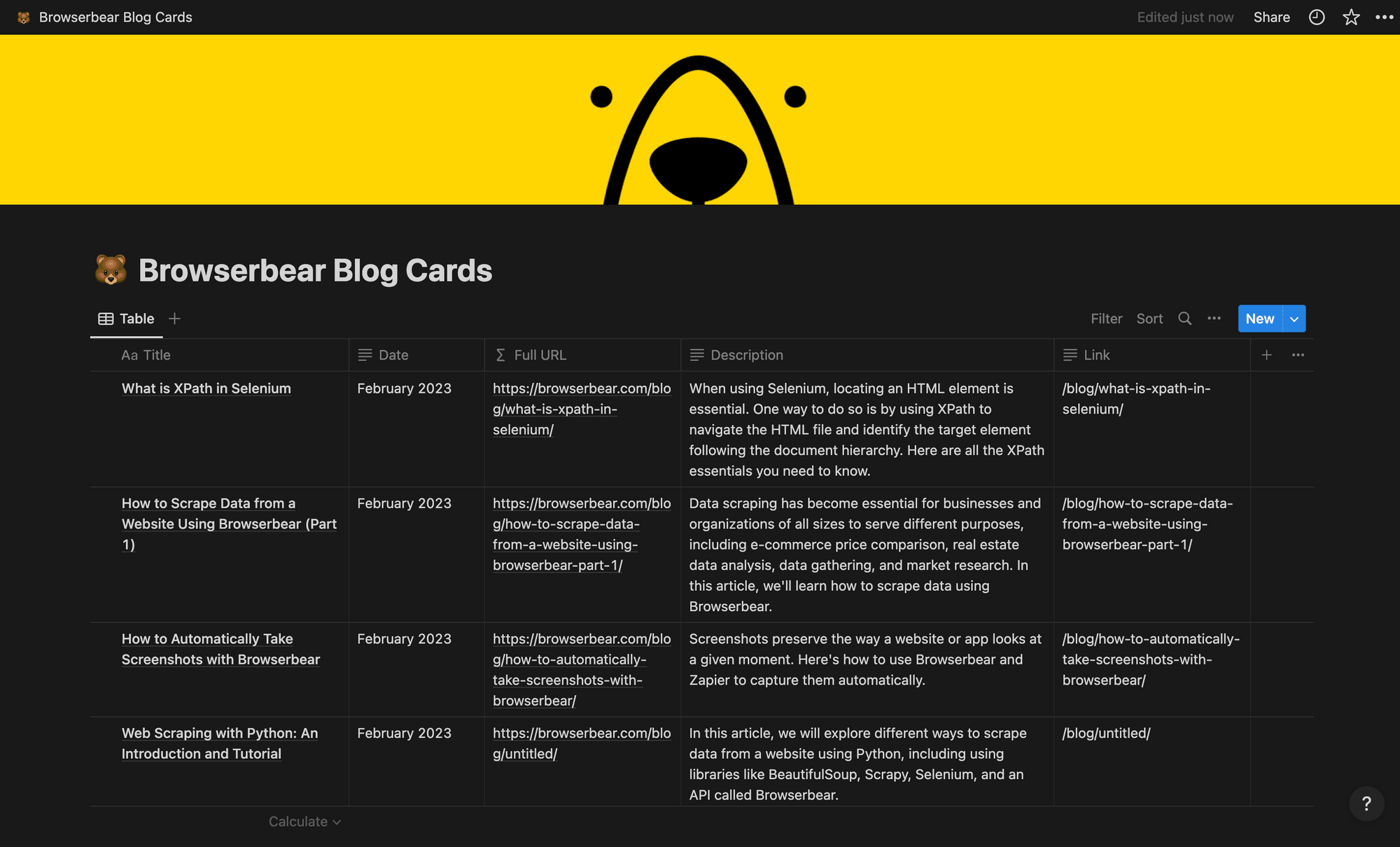Screen dimensions: 1400x847
Task: Click the Sort icon in toolbar
Action: click(1150, 318)
